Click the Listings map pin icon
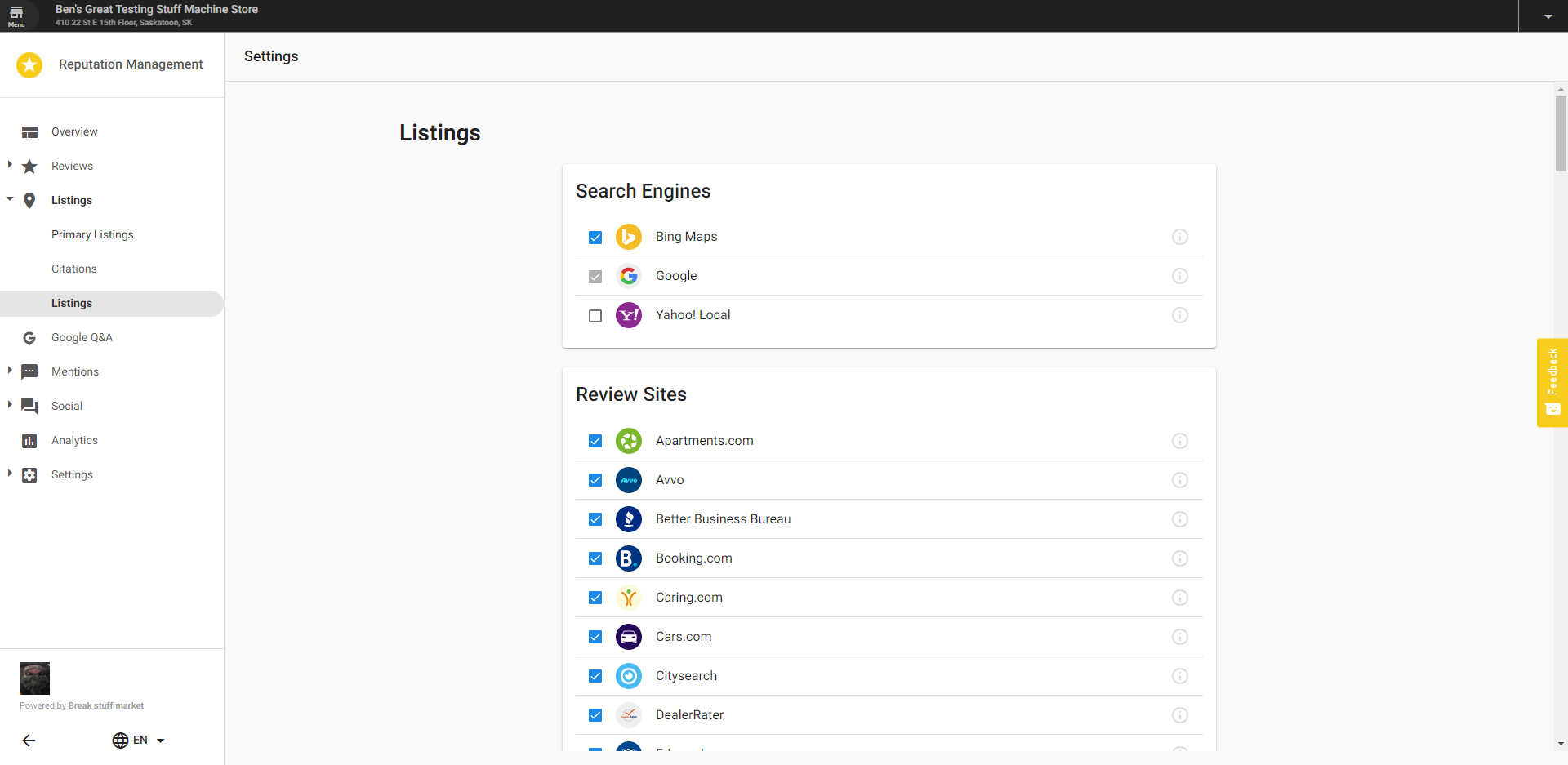The image size is (1568, 765). coord(29,201)
